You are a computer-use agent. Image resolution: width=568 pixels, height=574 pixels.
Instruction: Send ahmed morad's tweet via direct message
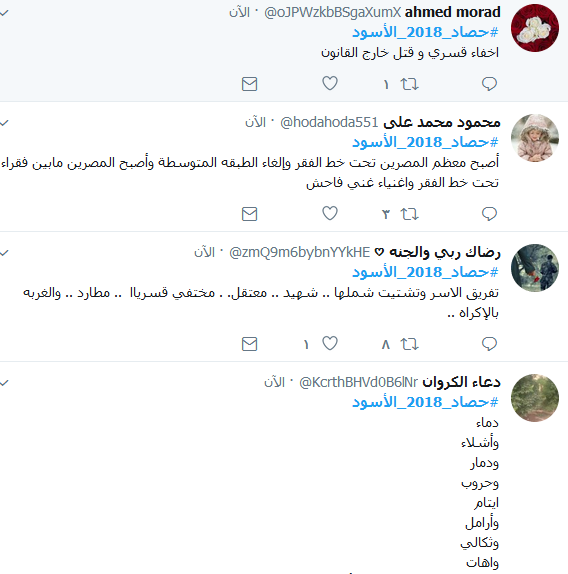pyautogui.click(x=250, y=84)
